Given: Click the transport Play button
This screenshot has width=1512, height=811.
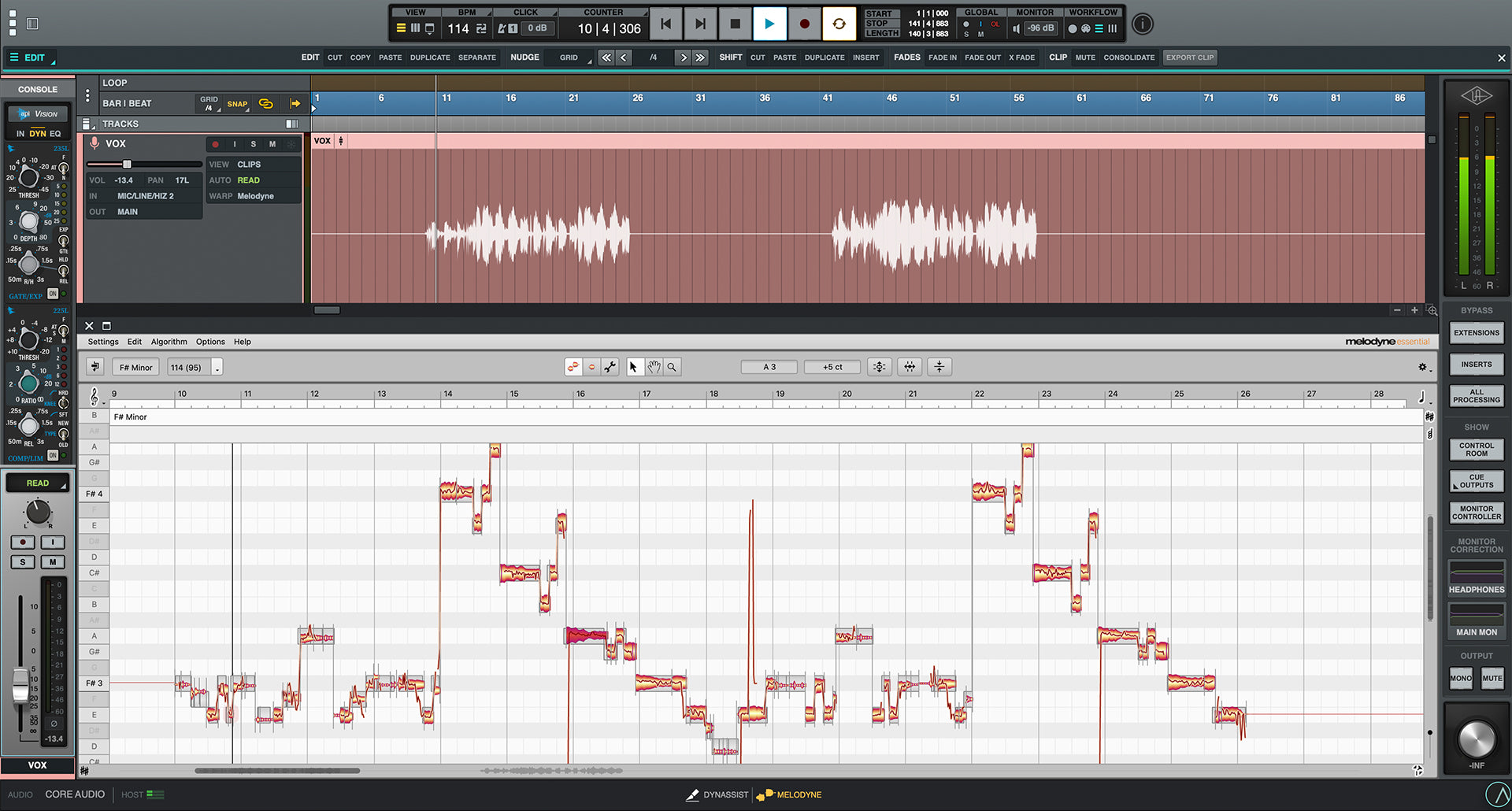Looking at the screenshot, I should tap(769, 24).
